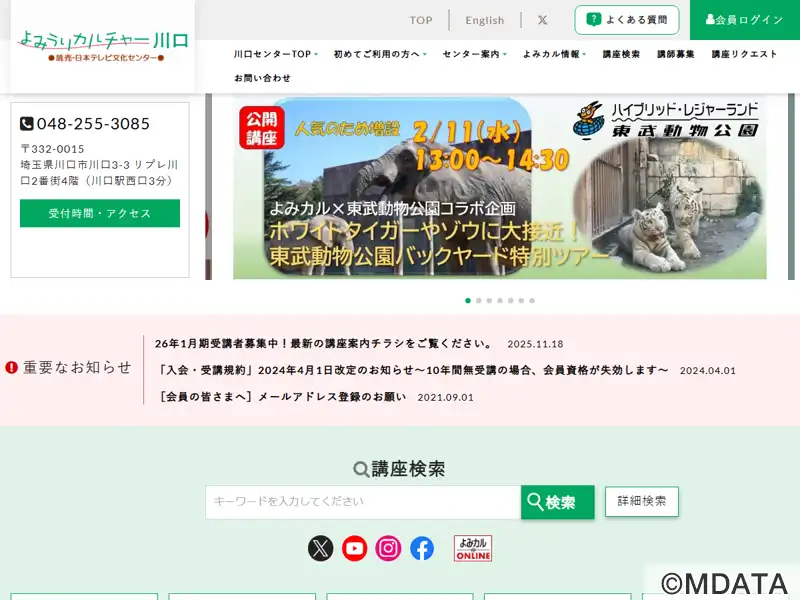Click the 講座検索 section heading
The height and width of the screenshot is (600, 800).
(408, 469)
